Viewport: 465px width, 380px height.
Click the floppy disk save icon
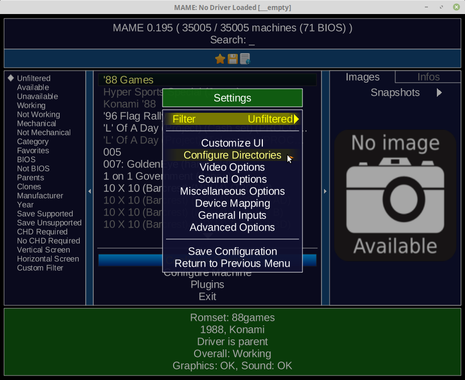[233, 59]
